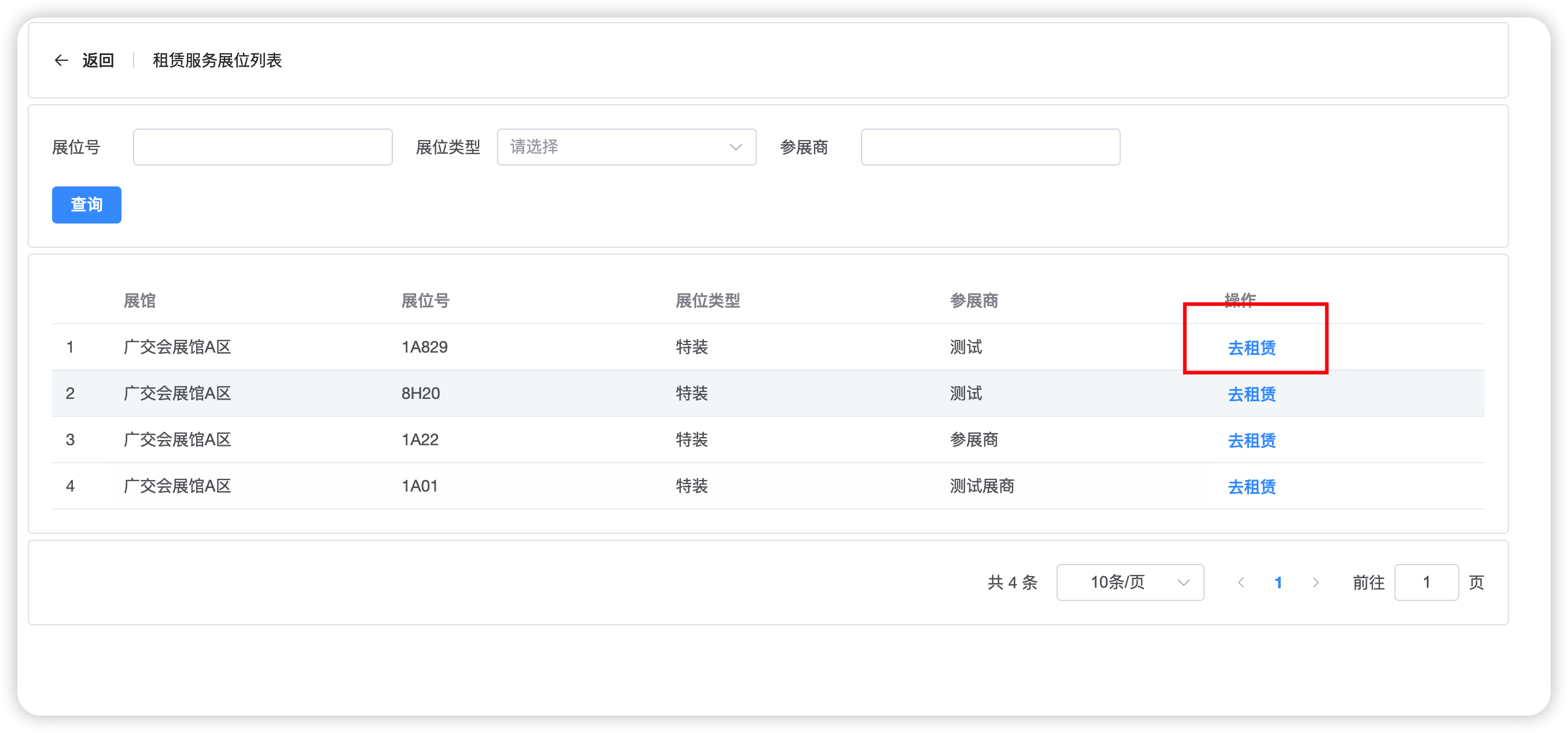Viewport: 1568px width, 733px height.
Task: Go back via the 返回 label
Action: [x=98, y=60]
